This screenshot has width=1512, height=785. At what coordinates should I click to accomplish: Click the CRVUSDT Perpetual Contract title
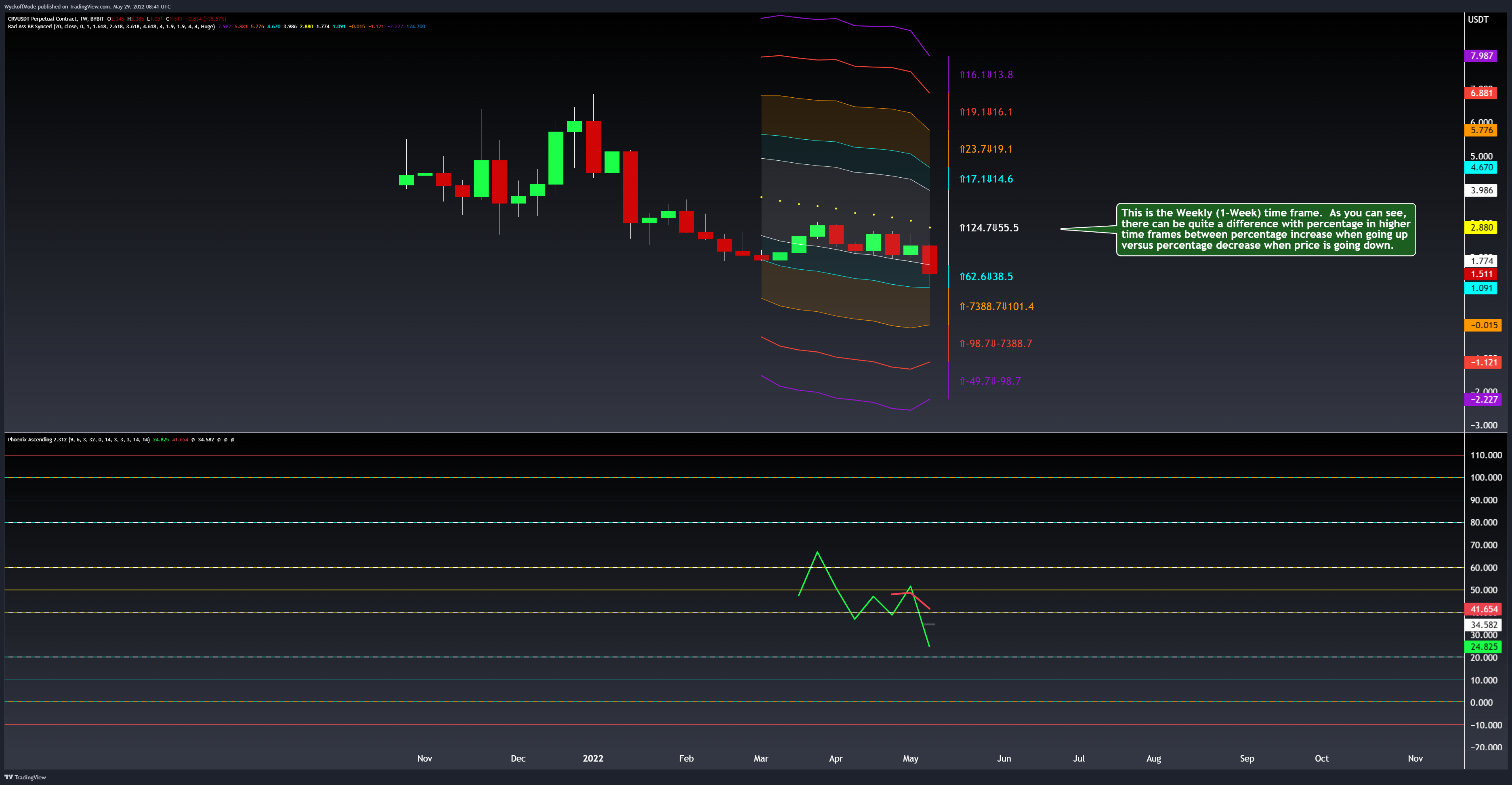tap(56, 19)
